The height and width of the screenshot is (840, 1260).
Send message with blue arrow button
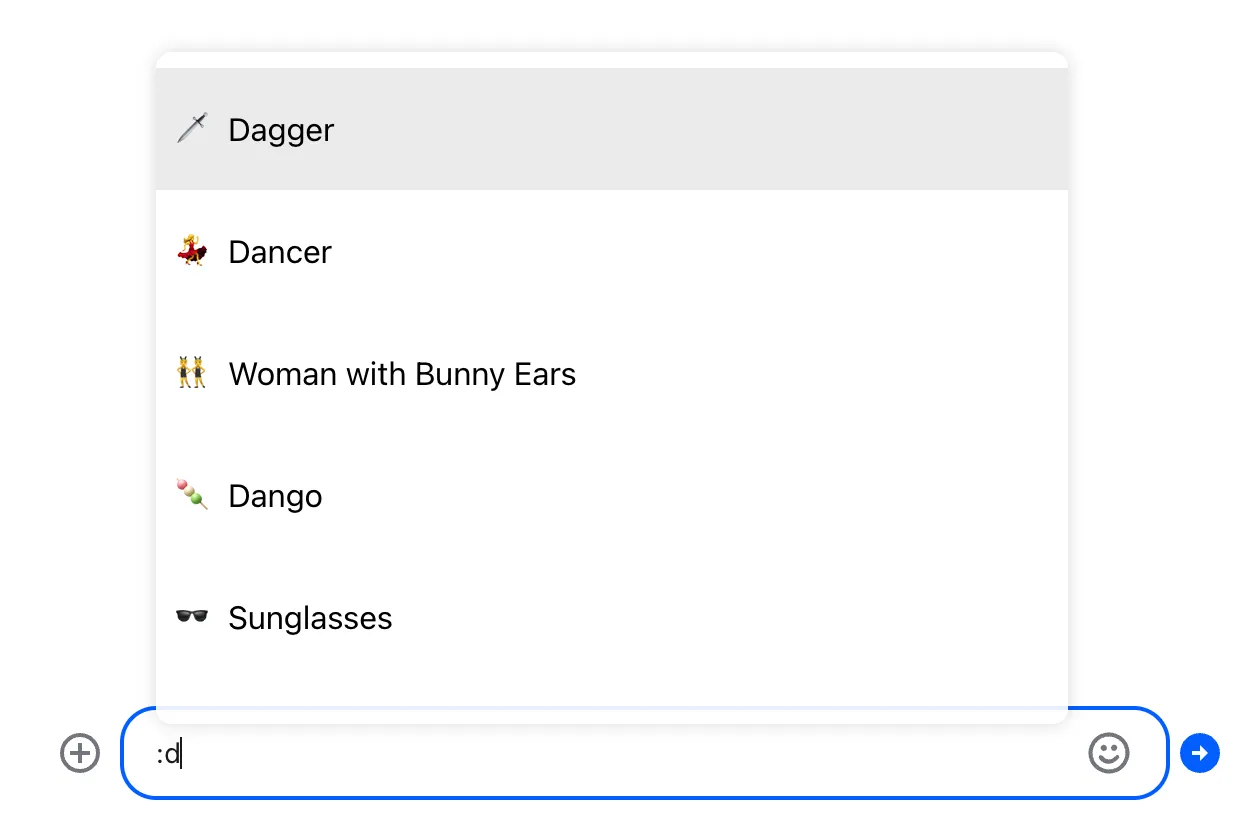(x=1199, y=753)
